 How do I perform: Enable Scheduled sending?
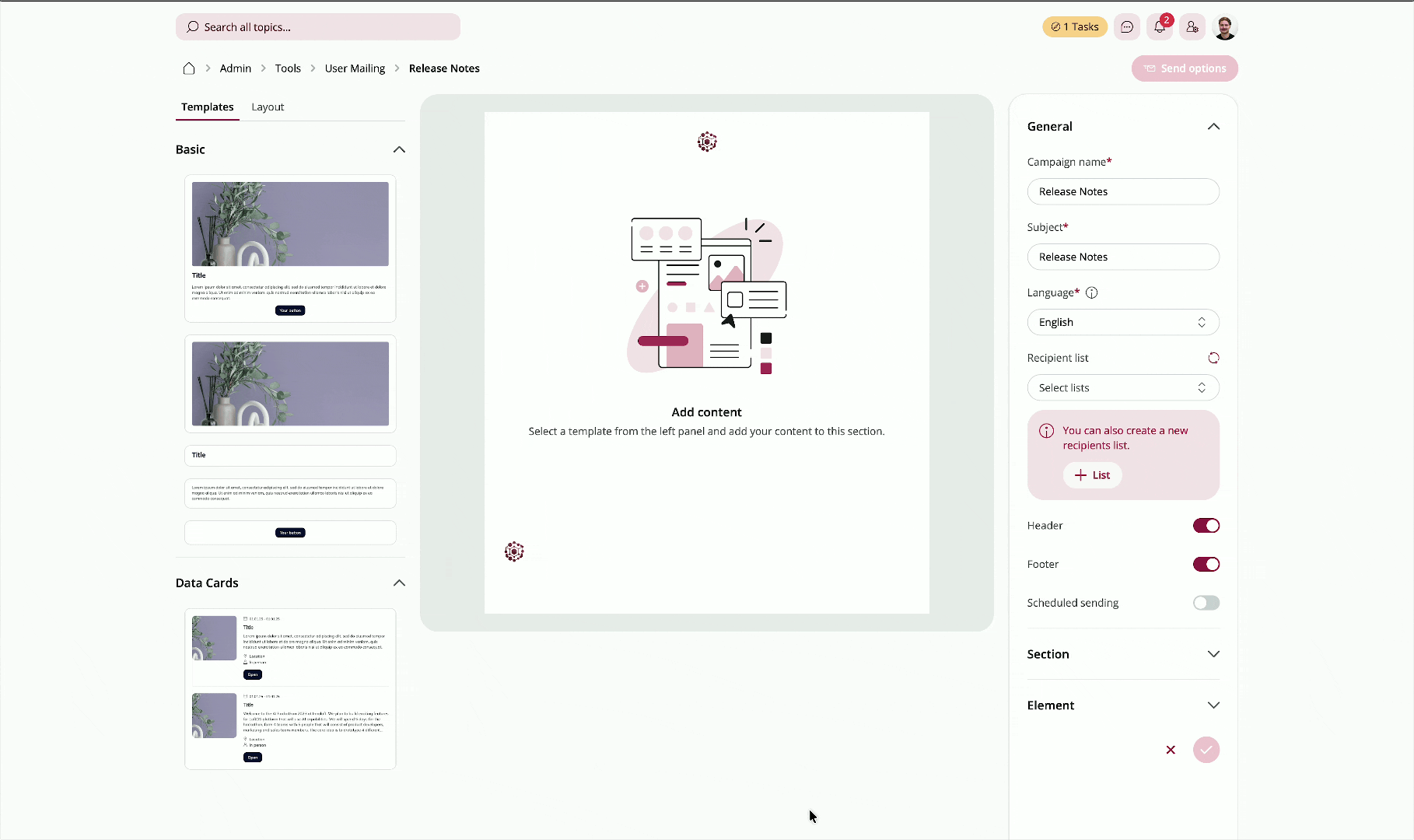click(1206, 603)
